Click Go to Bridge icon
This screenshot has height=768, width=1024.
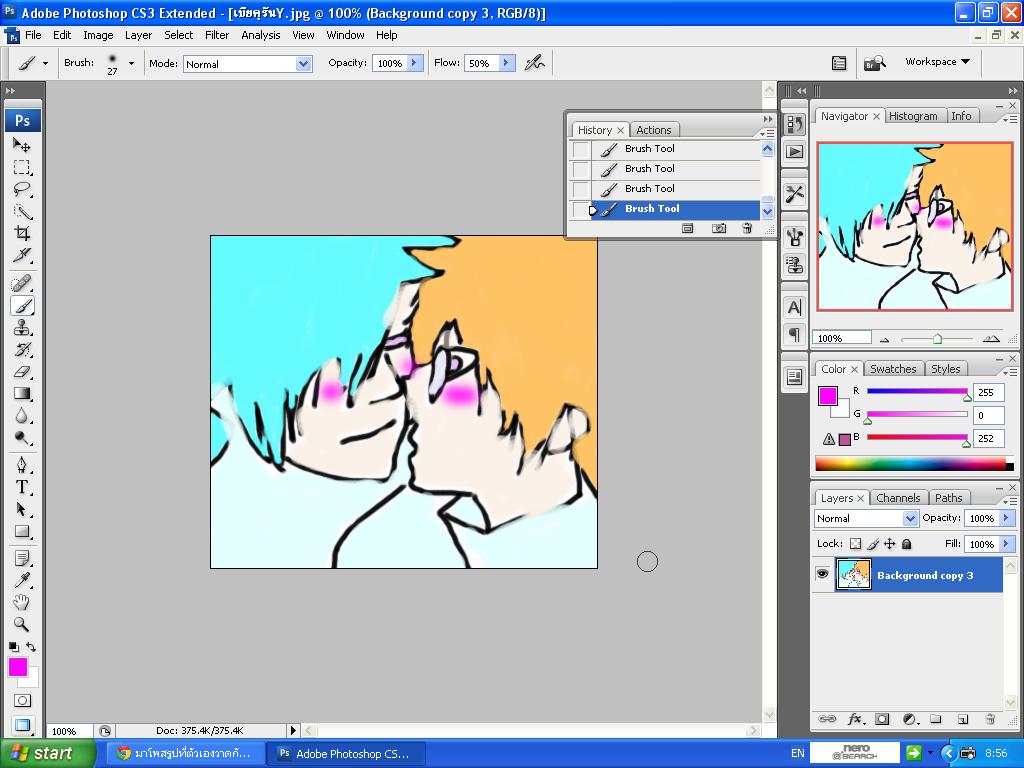[874, 63]
